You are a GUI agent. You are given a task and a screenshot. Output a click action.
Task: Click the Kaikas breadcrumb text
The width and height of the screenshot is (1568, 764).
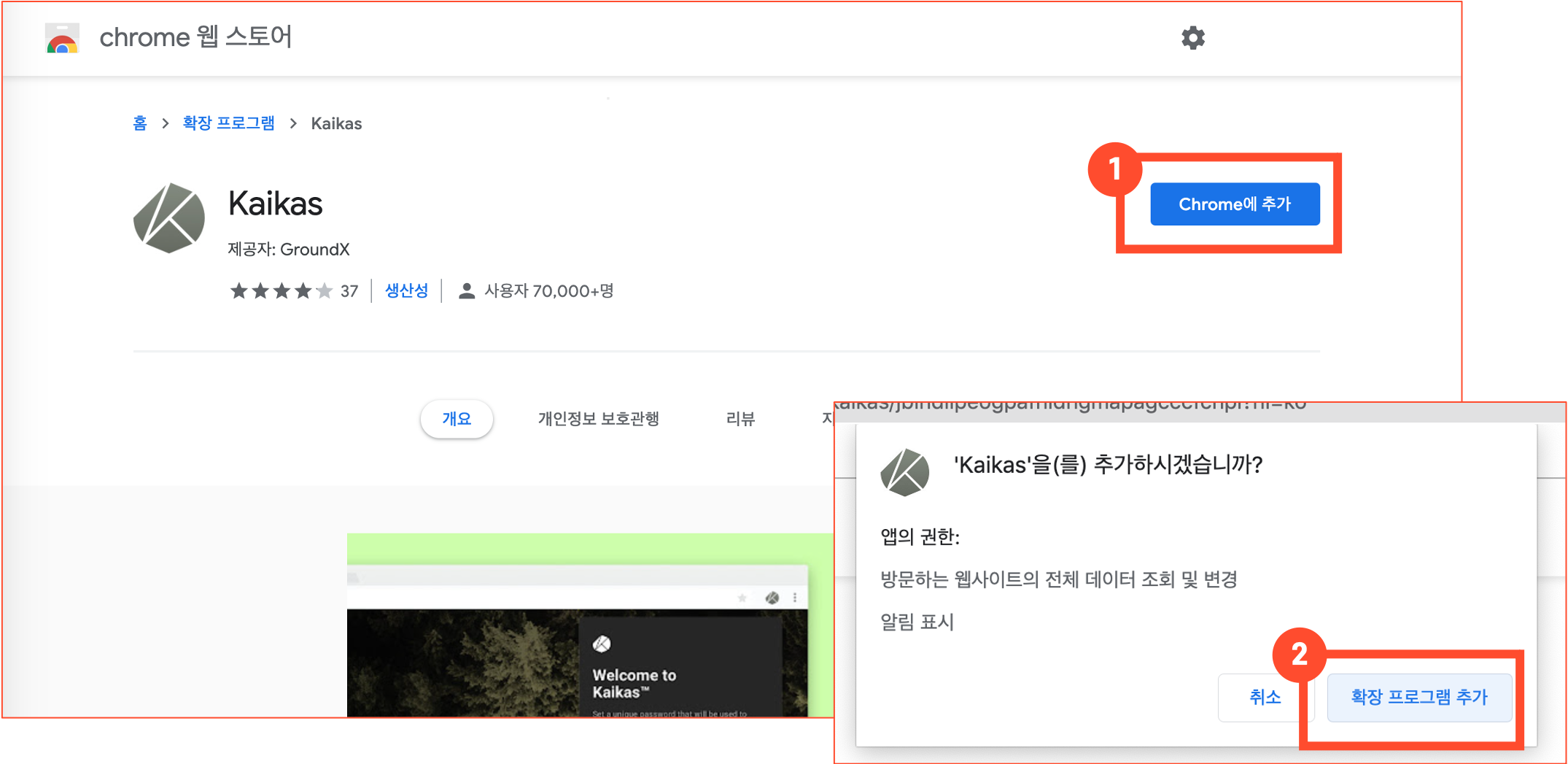(x=336, y=123)
